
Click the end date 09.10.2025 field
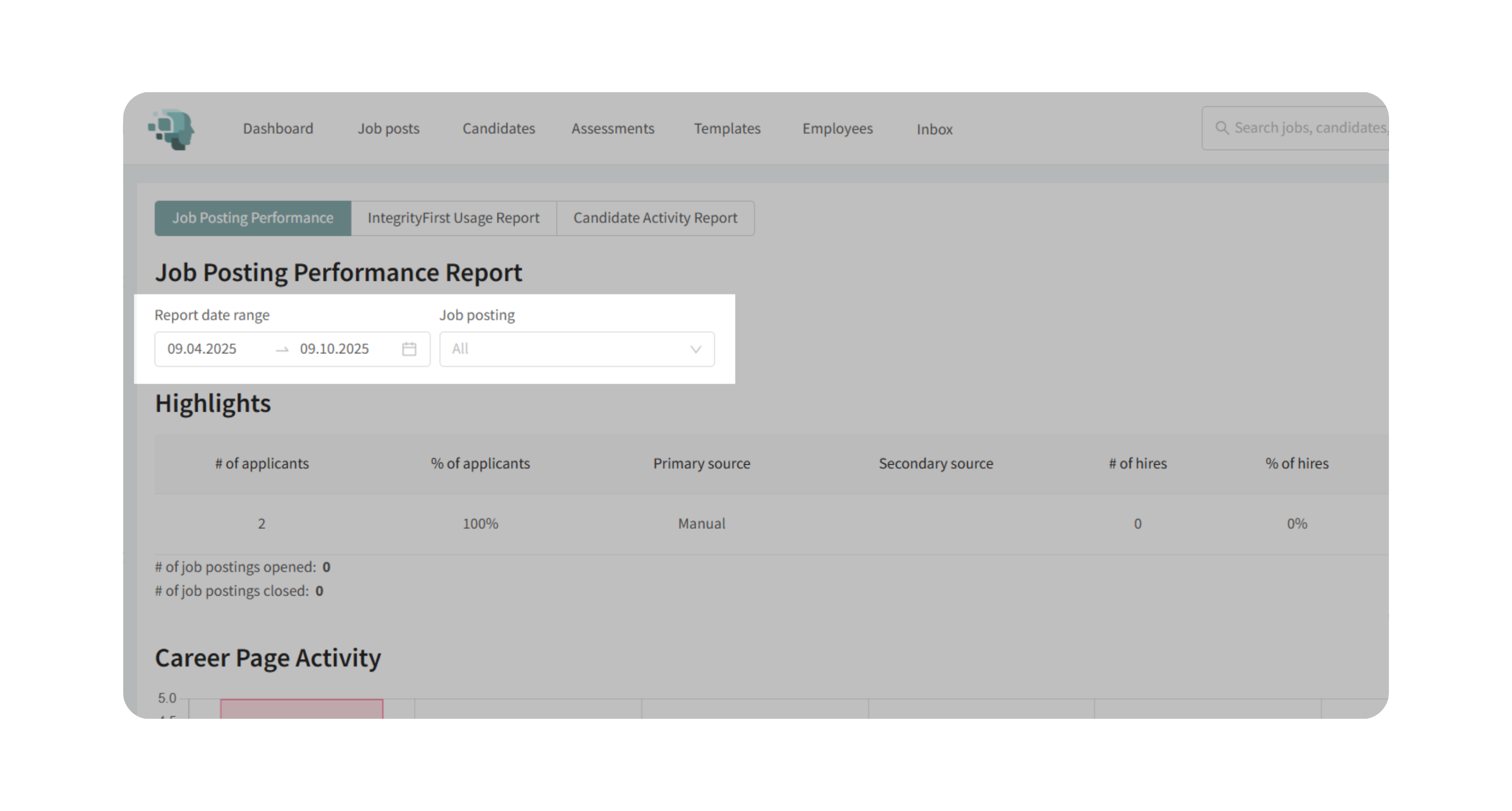335,349
